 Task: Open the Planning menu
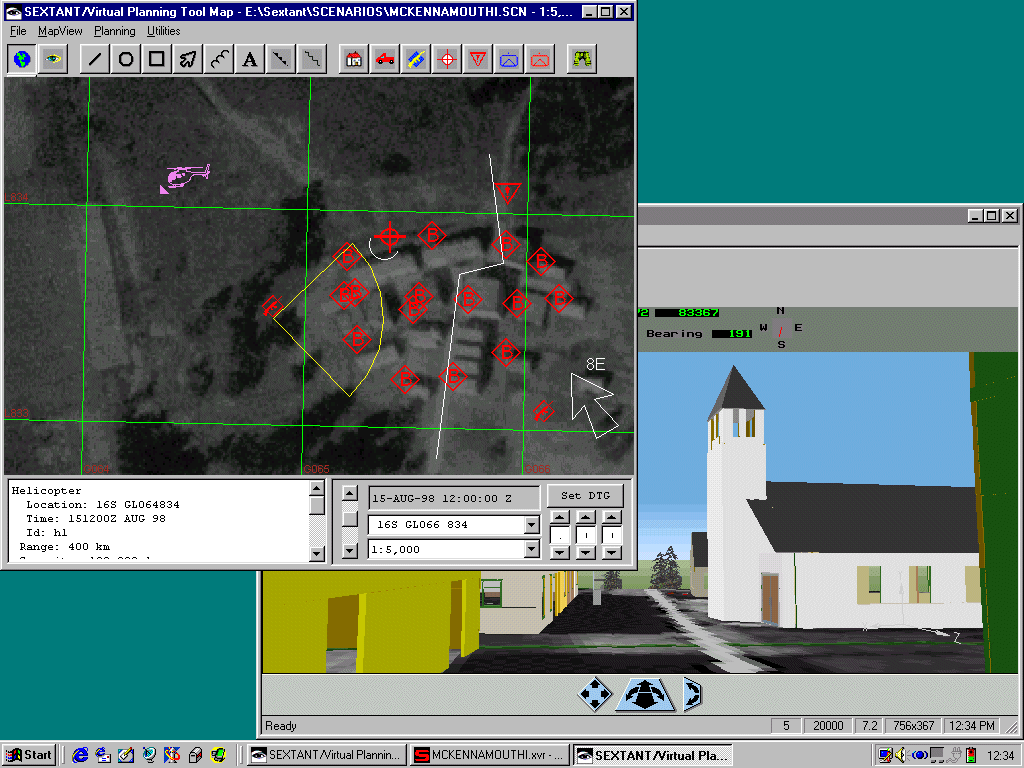(x=115, y=31)
